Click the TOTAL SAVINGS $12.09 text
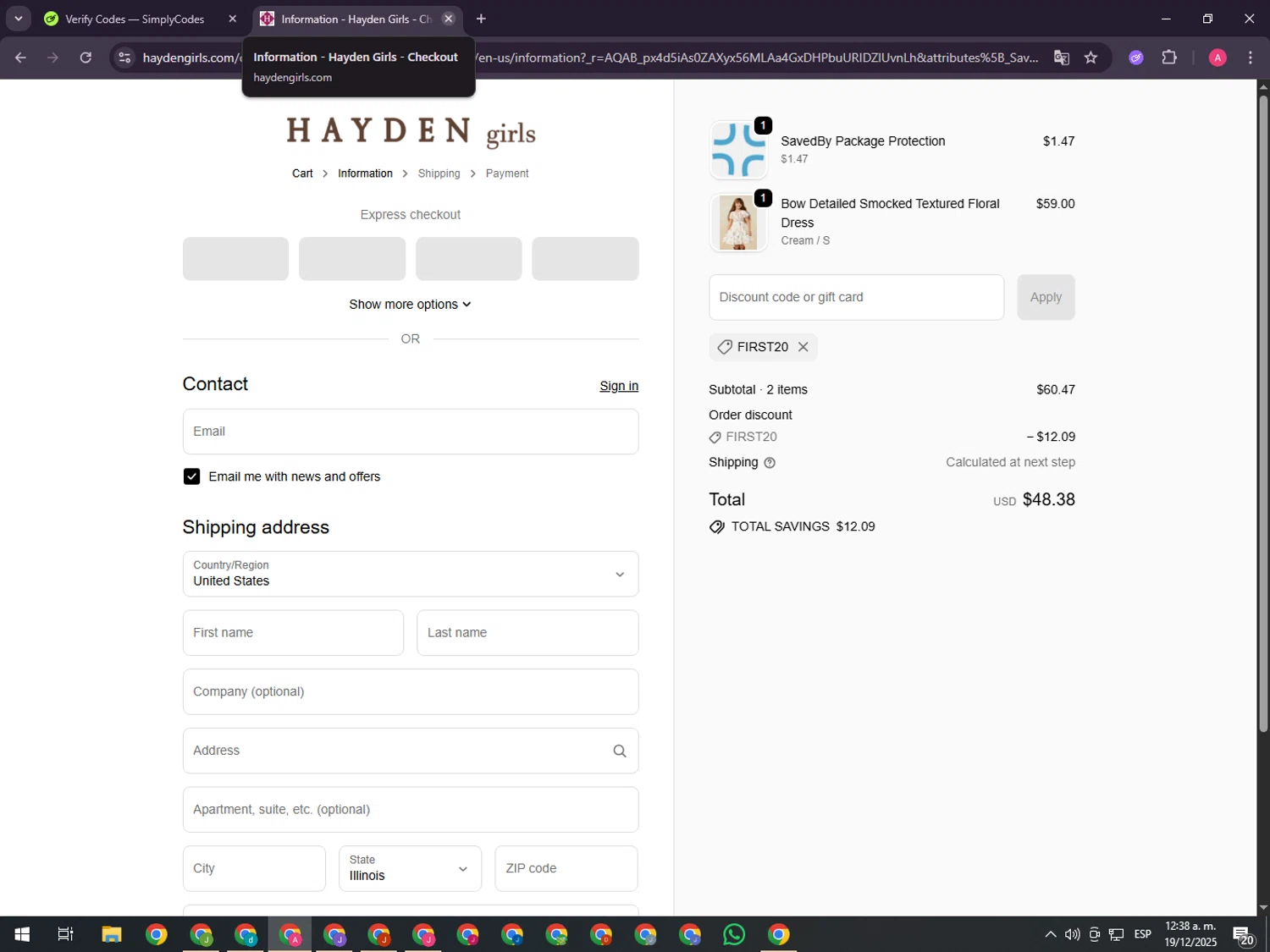The image size is (1270, 952). [x=803, y=526]
